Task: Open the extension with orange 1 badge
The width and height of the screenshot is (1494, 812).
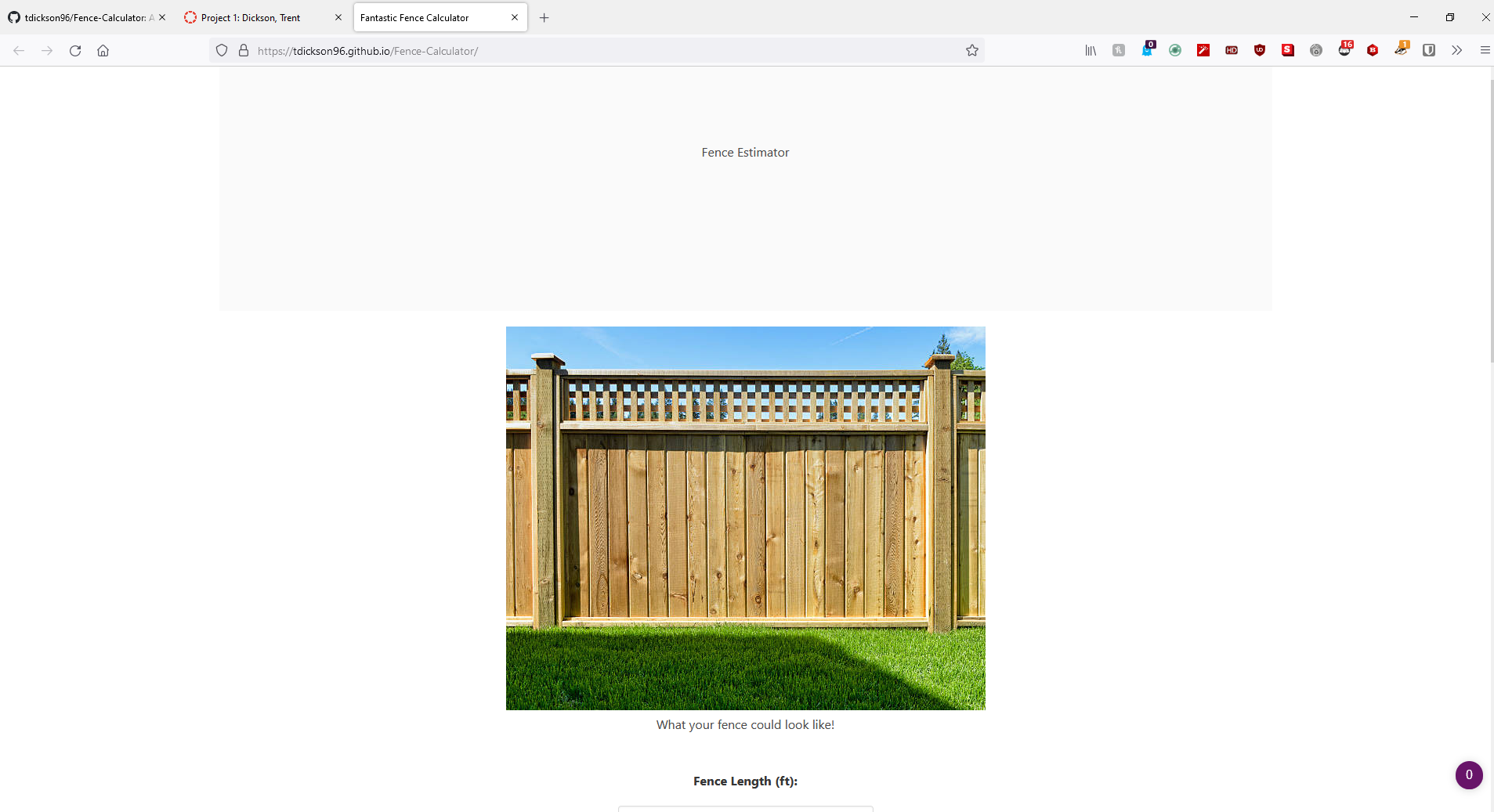Action: 1402,49
